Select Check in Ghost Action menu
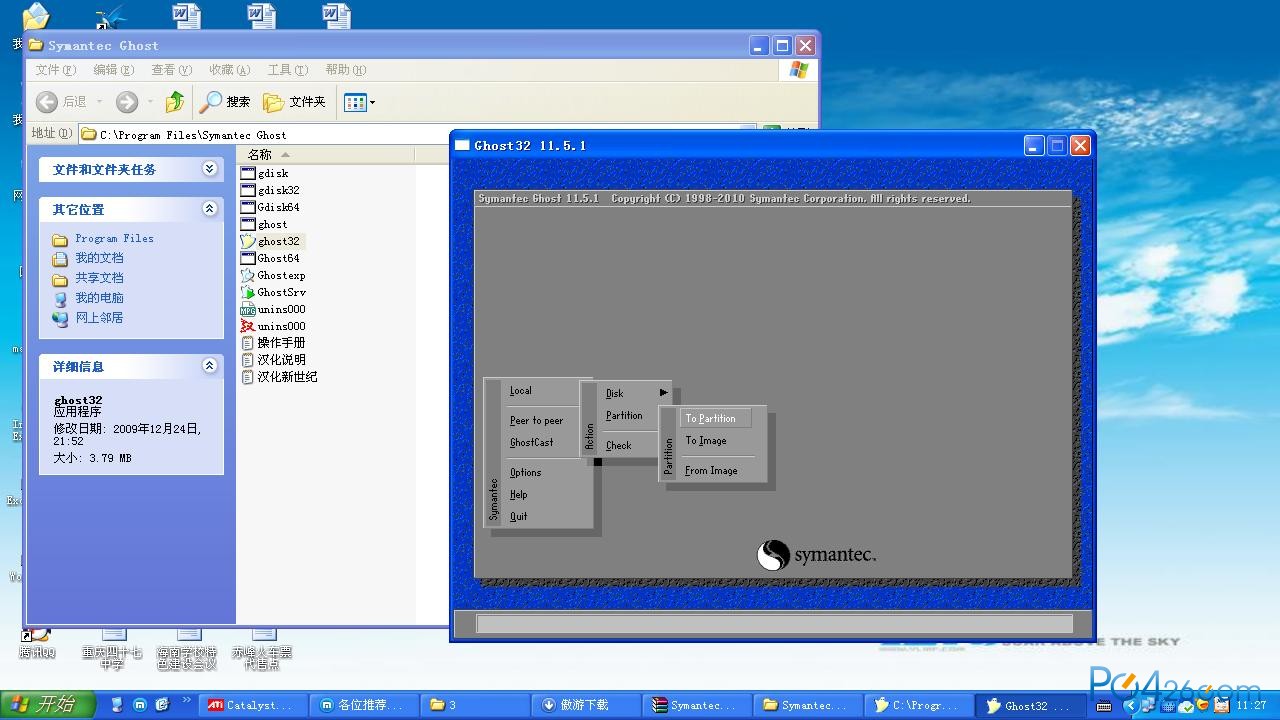 pyautogui.click(x=618, y=446)
